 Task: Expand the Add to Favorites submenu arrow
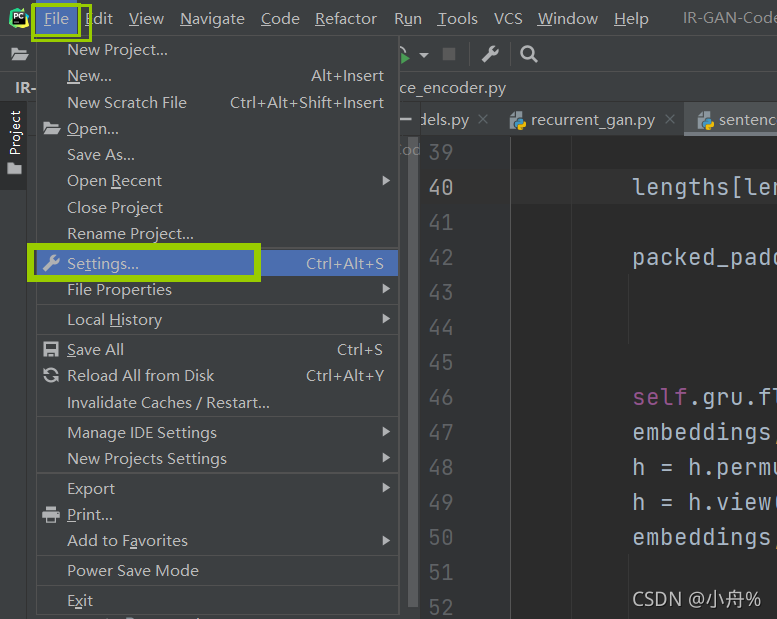pyautogui.click(x=386, y=540)
